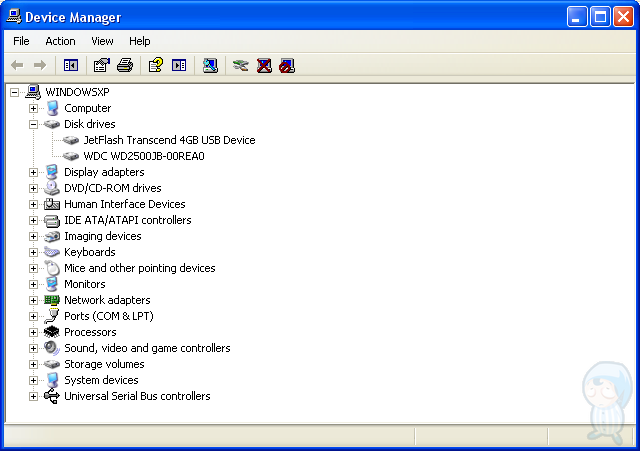Toggle the console tree show/hide icon
This screenshot has width=640, height=451.
[x=71, y=65]
